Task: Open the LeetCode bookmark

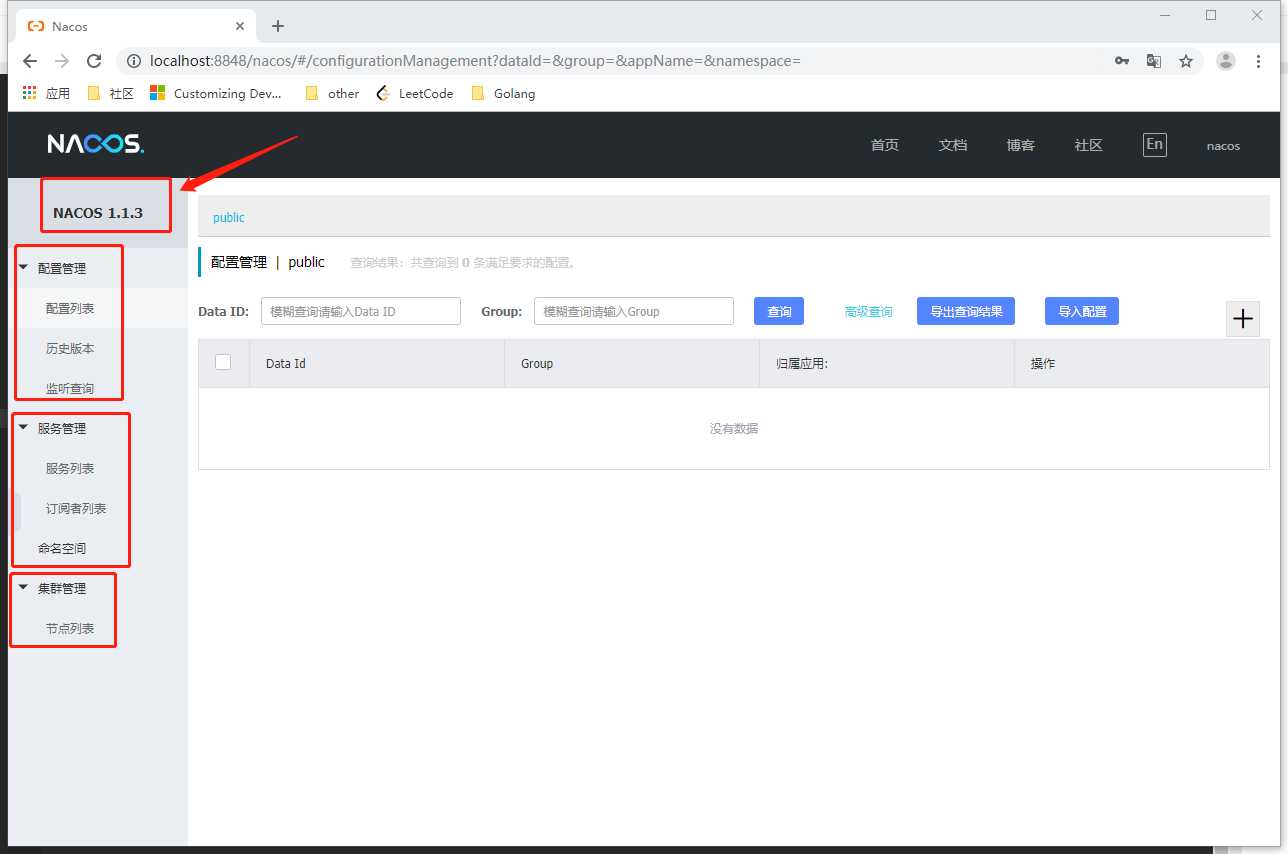Action: click(414, 93)
